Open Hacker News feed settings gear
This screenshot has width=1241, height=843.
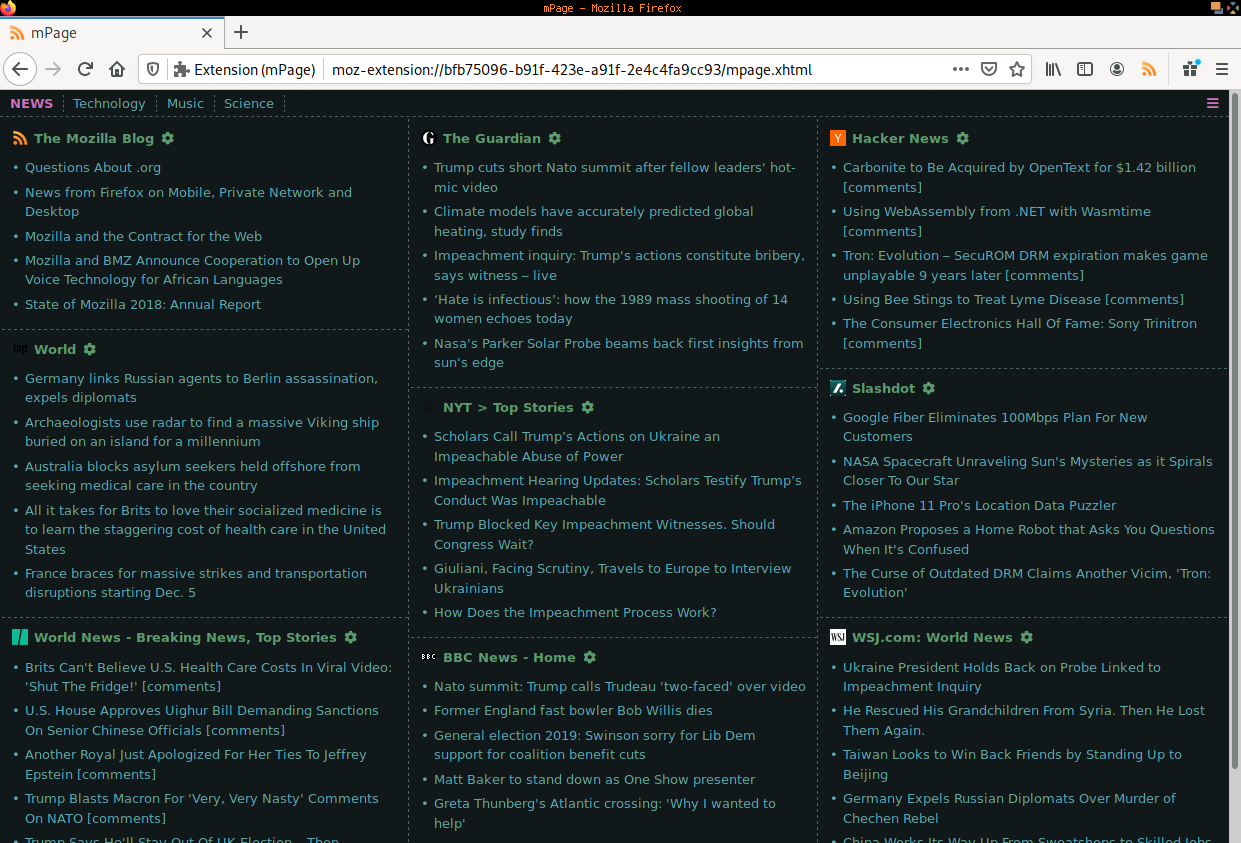963,138
